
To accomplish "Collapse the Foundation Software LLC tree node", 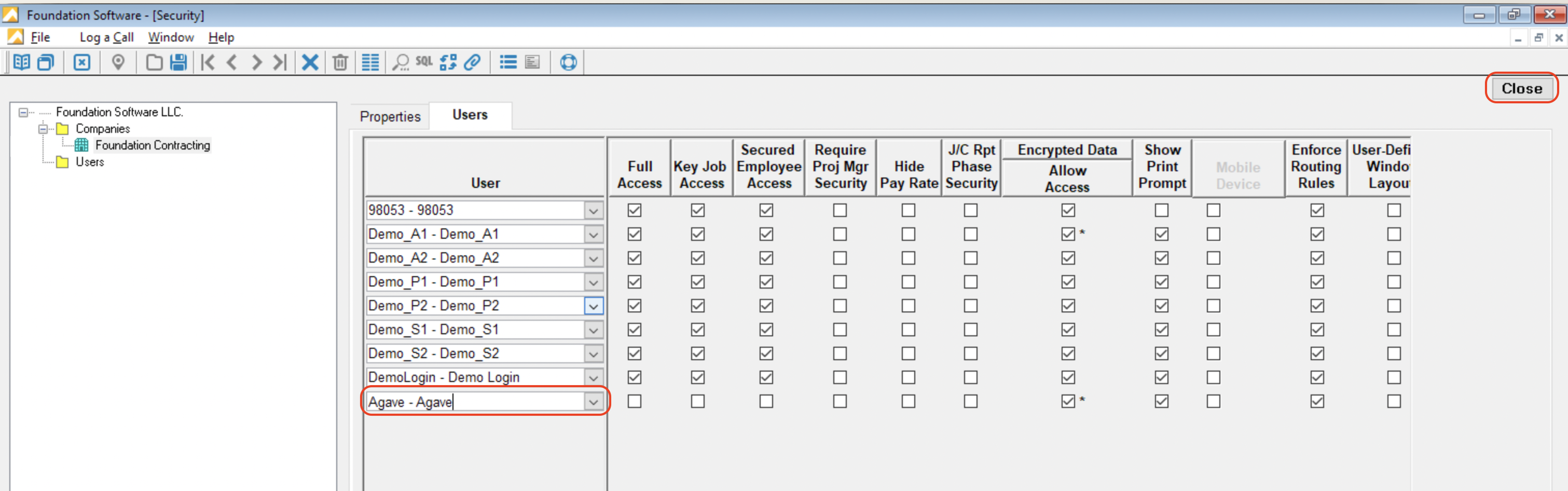I will click(23, 112).
